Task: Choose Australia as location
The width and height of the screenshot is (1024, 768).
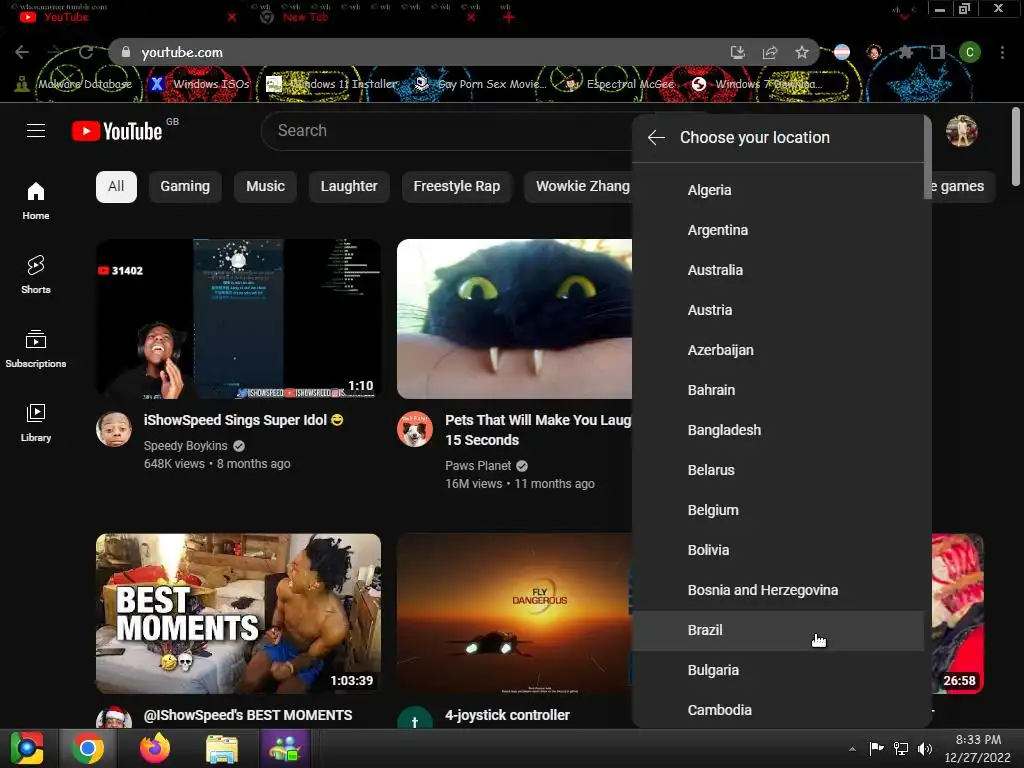Action: tap(778, 270)
